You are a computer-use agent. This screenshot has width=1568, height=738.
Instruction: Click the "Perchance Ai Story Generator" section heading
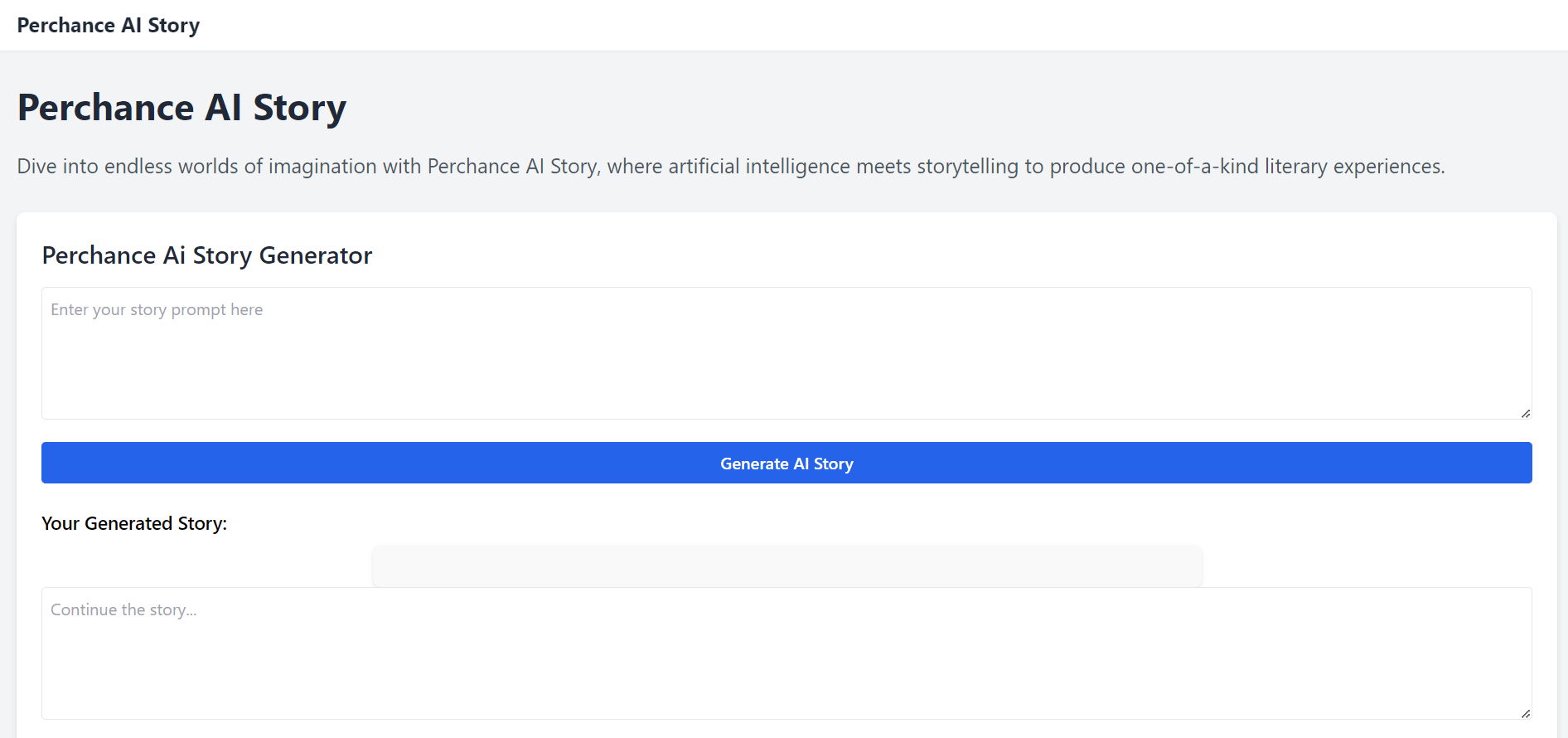tap(207, 255)
